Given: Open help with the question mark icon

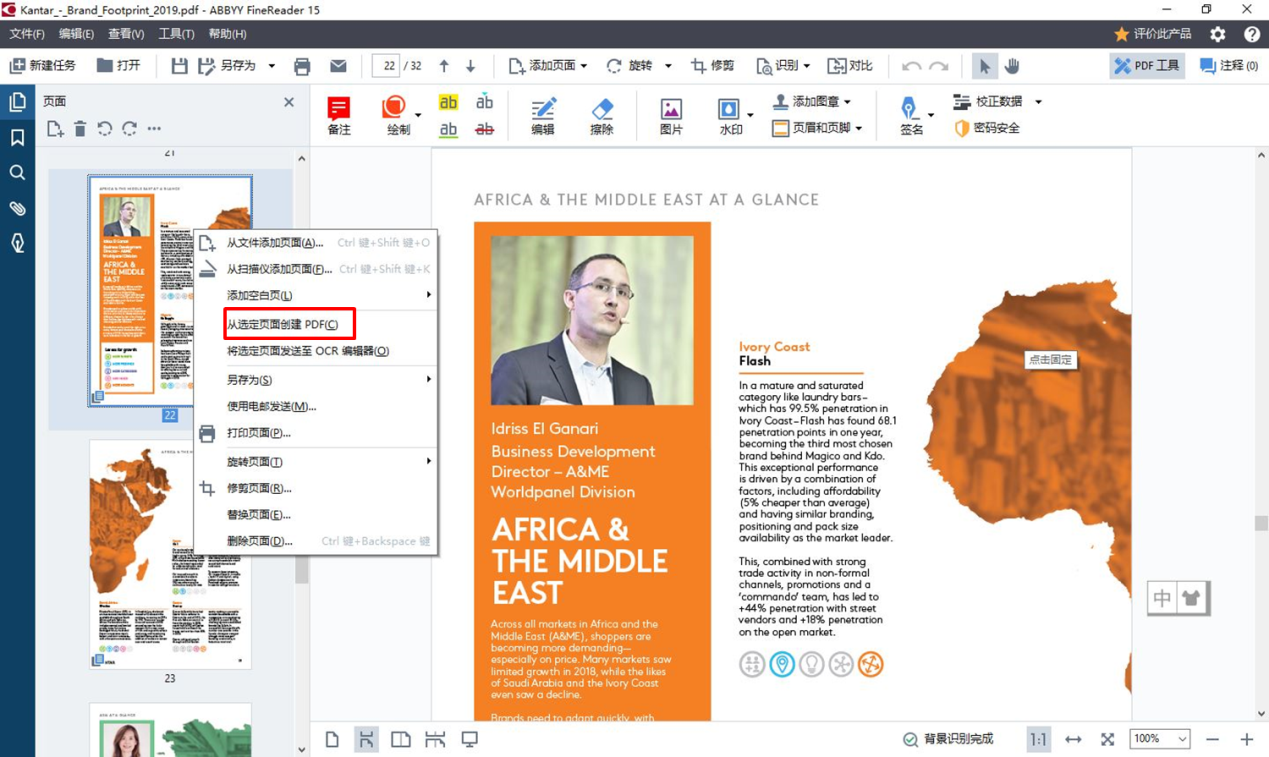Looking at the screenshot, I should [x=1251, y=34].
